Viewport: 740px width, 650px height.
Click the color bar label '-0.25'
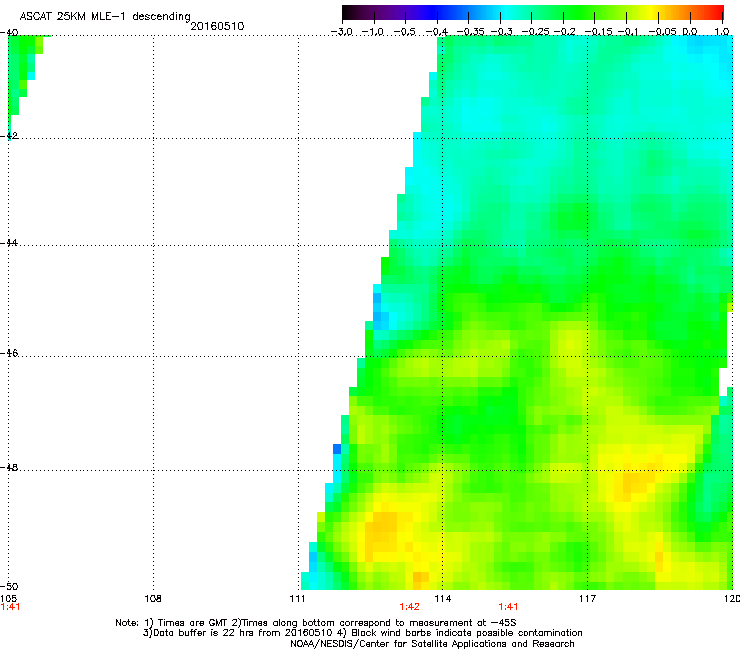536,32
